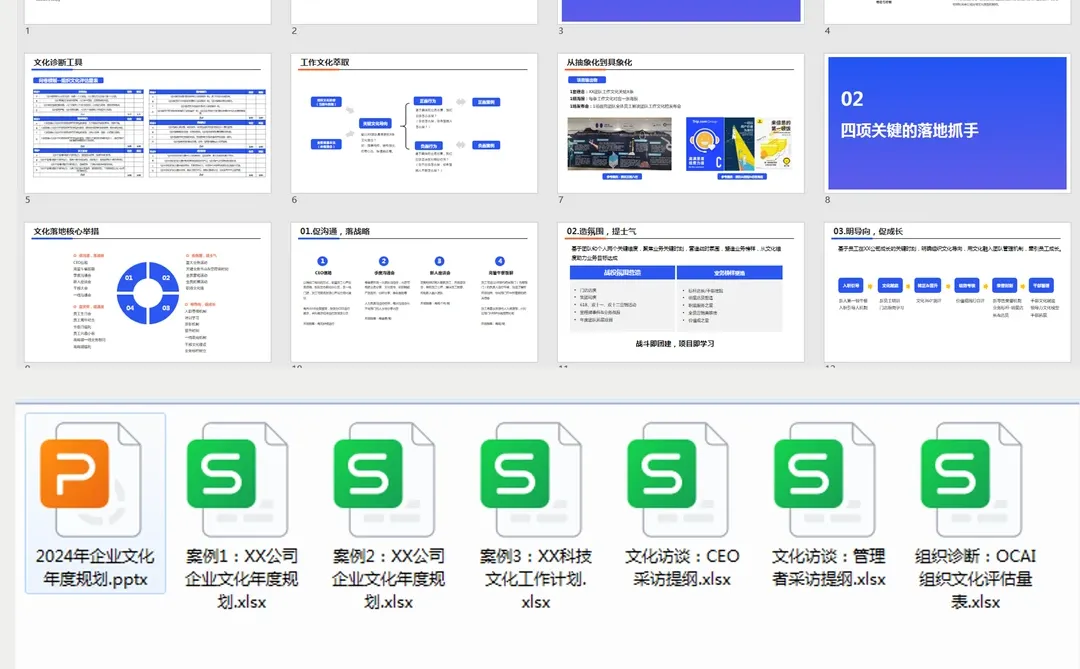Select the blue slide thumbnail numbered 3

click(x=680, y=8)
